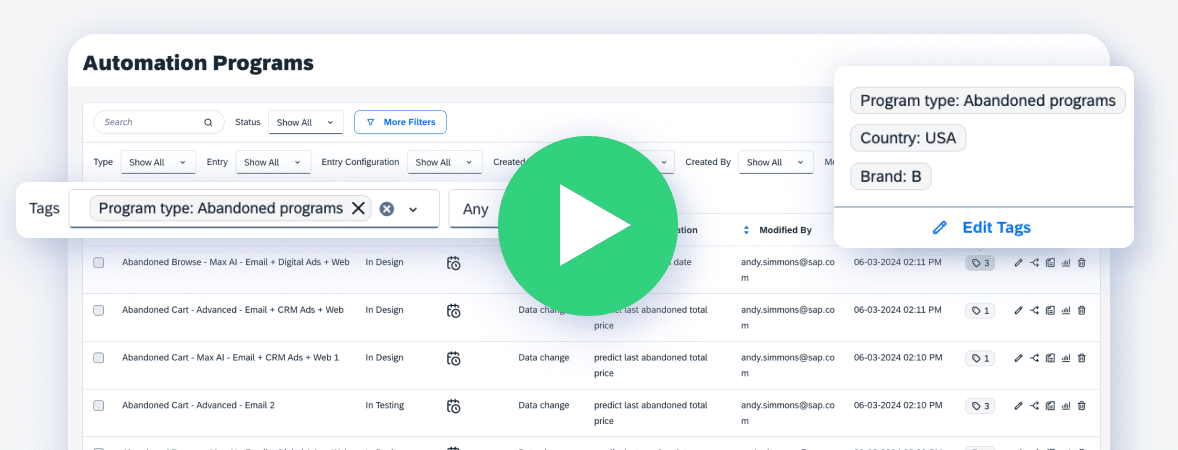Viewport: 1178px width, 450px height.
Task: Open workflow icon for Abandoned Cart - Max AI Web 1
Action: click(1035, 358)
